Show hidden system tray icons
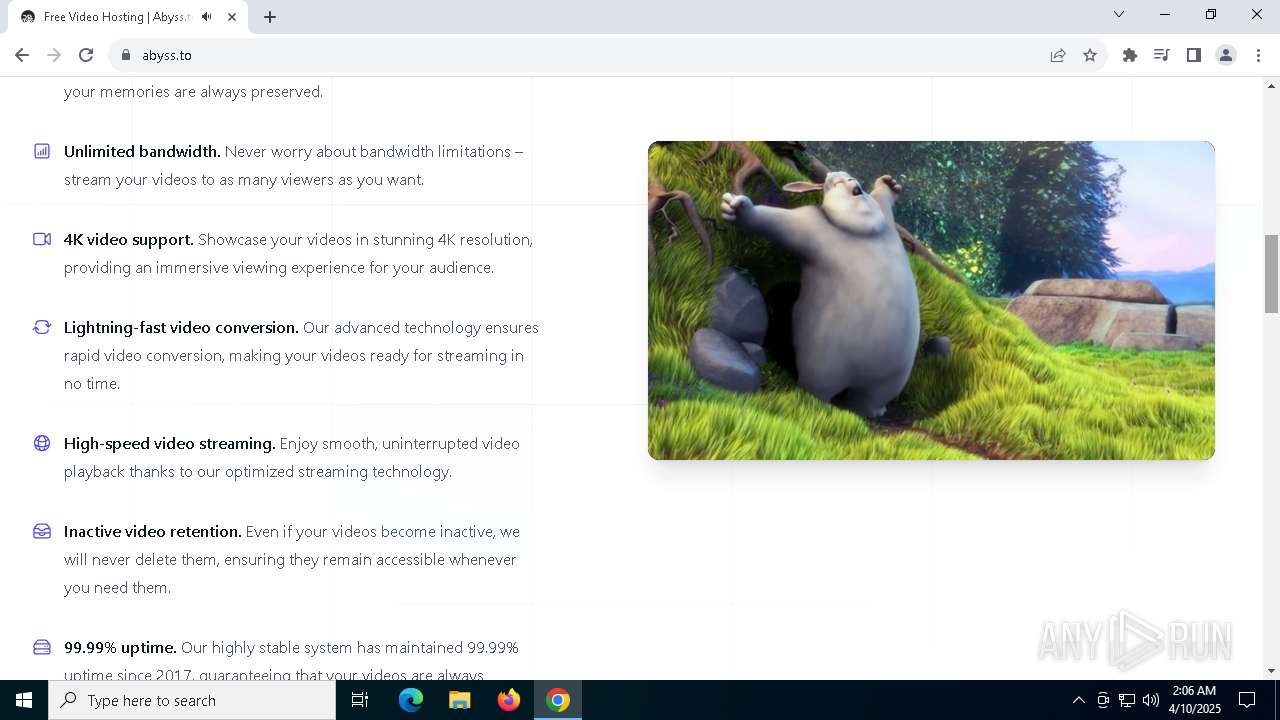The height and width of the screenshot is (720, 1280). pyautogui.click(x=1078, y=700)
